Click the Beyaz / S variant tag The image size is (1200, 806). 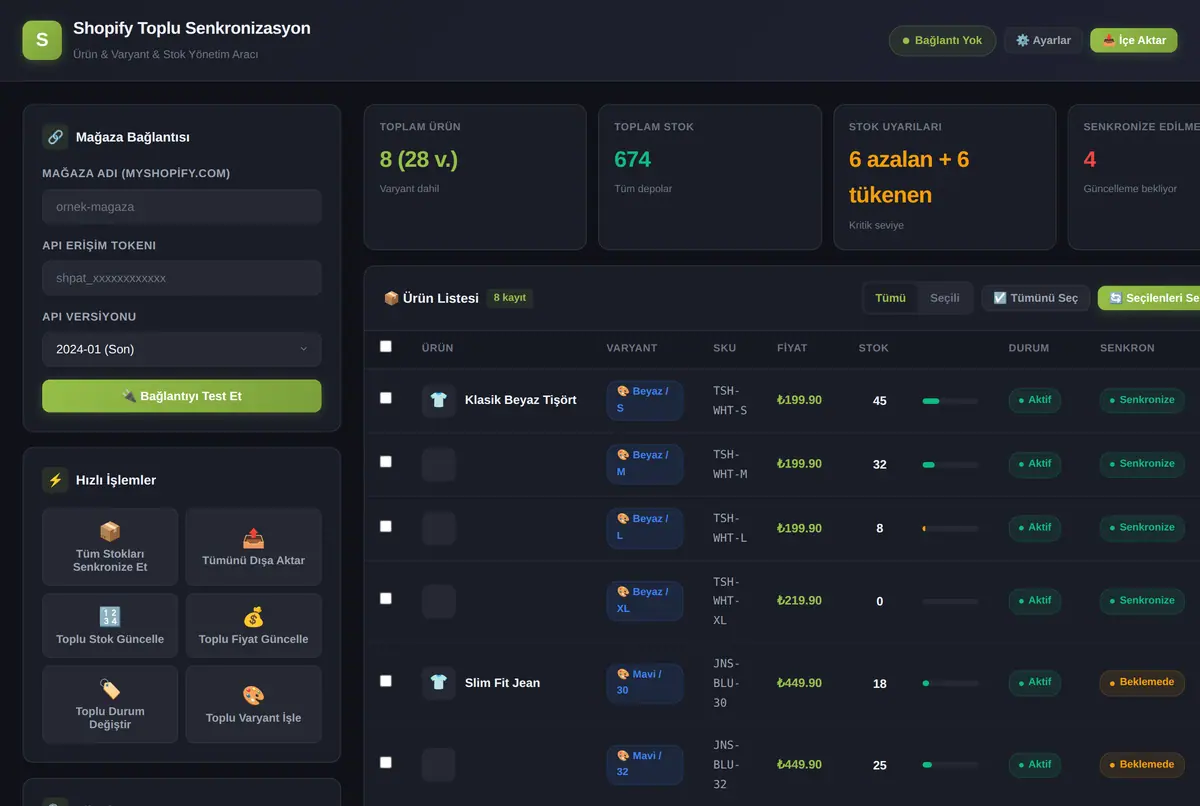tap(645, 400)
